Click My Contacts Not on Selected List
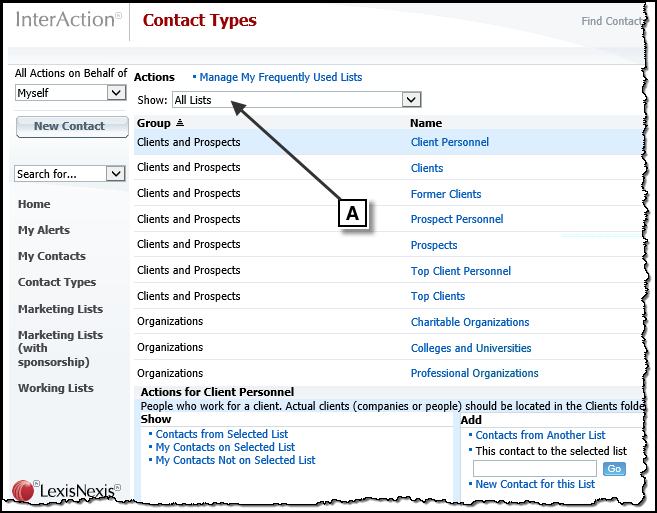This screenshot has width=657, height=513. coord(235,460)
